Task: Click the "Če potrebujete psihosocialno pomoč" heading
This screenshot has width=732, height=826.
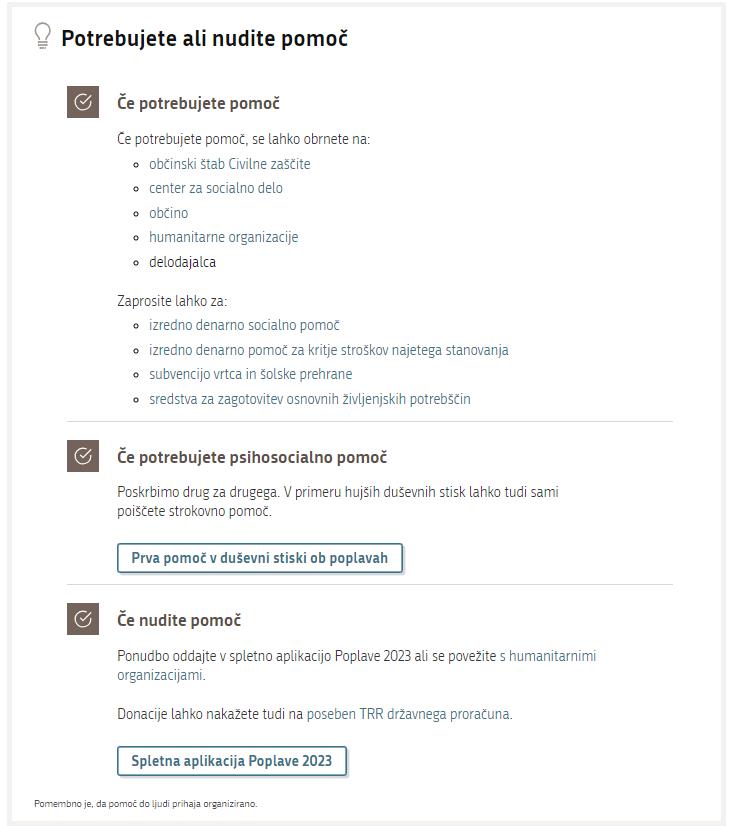Action: pyautogui.click(x=252, y=457)
